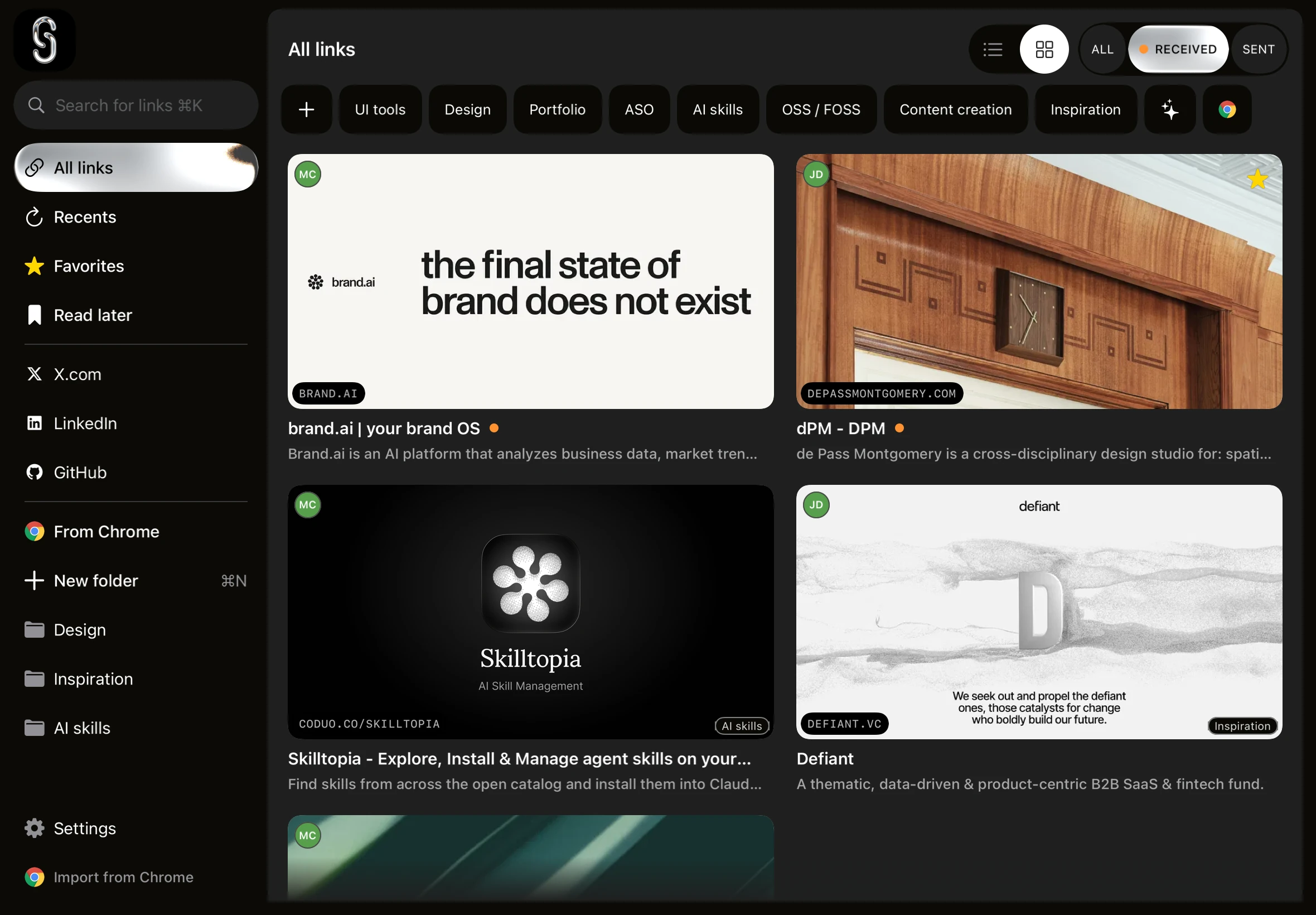Select the RECEIVED filter

coord(1178,49)
